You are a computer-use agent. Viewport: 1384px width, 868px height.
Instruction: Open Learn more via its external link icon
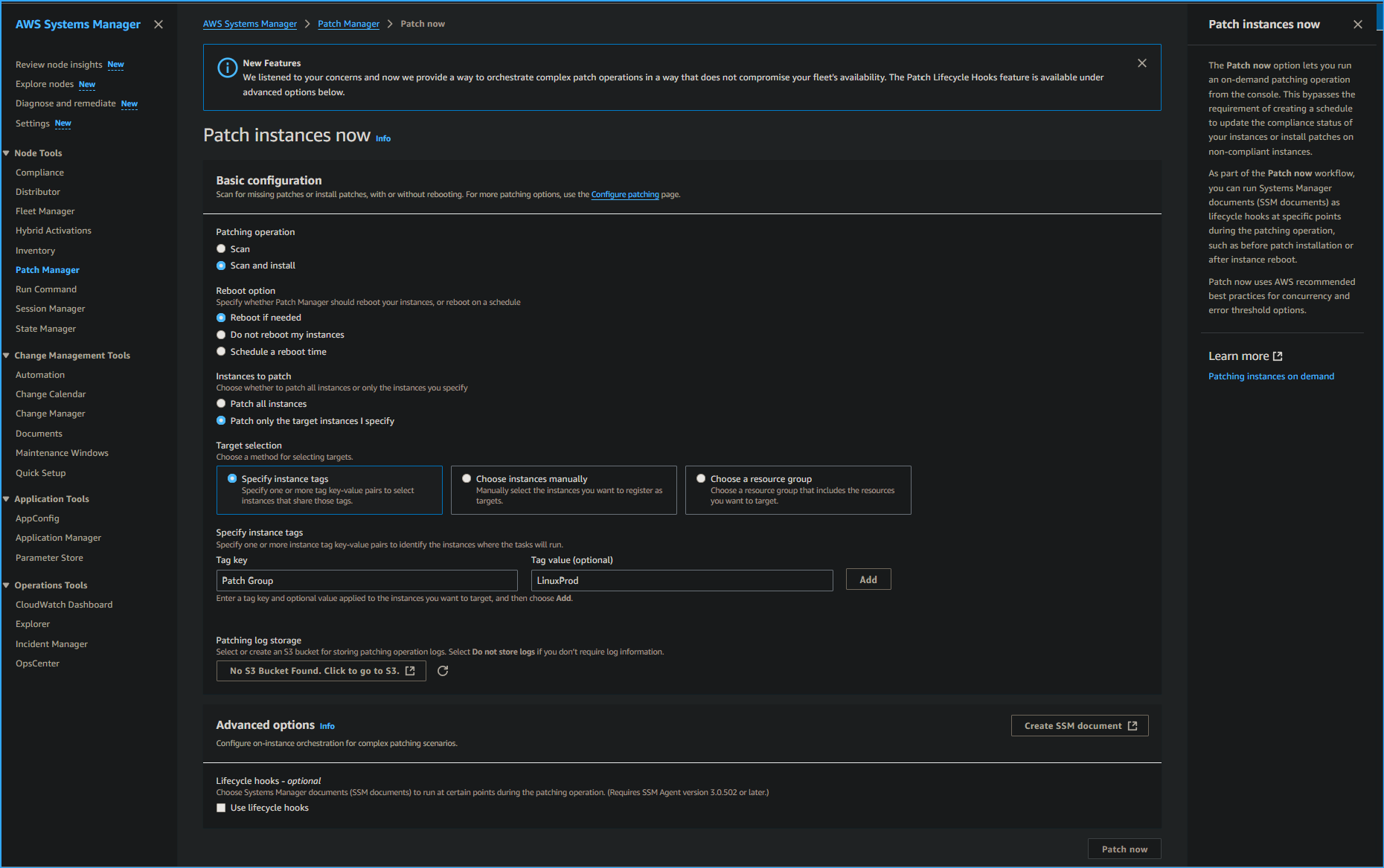click(x=1278, y=356)
